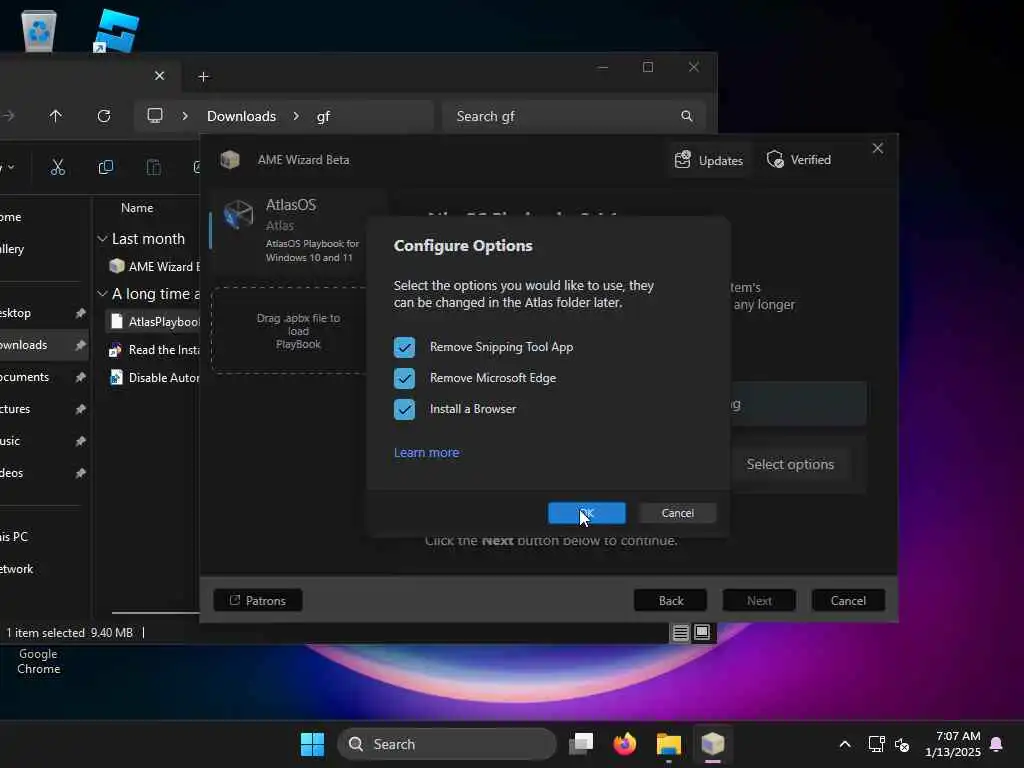Select the Read the Instructions file
Viewport: 1024px width, 768px height.
click(155, 350)
